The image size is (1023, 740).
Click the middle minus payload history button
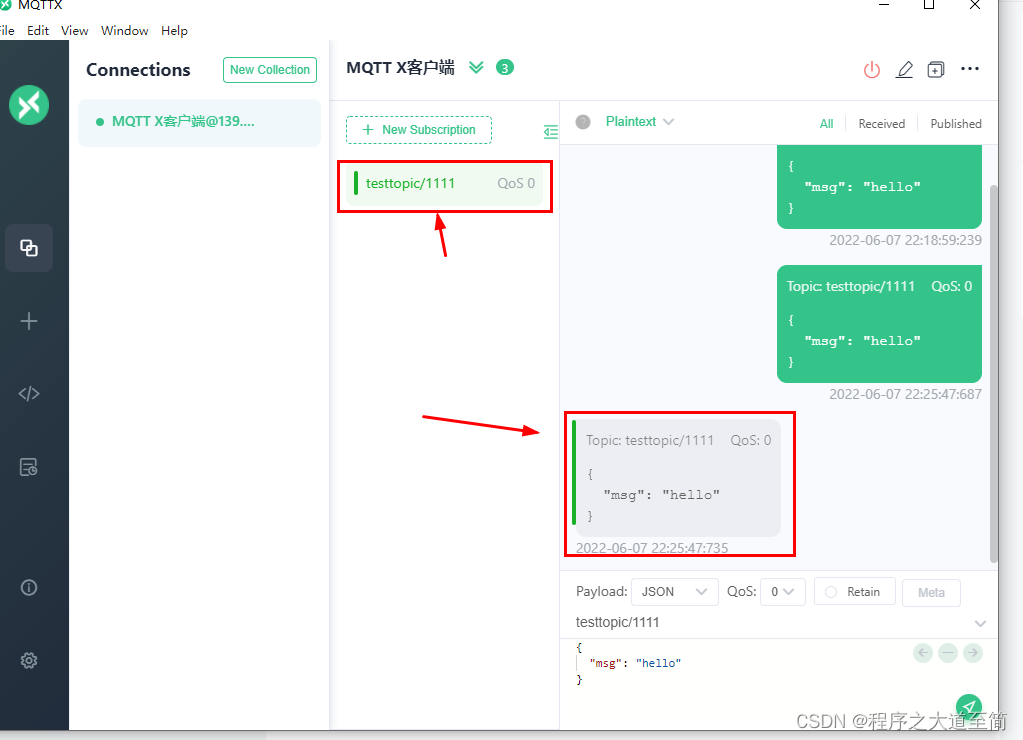(948, 653)
